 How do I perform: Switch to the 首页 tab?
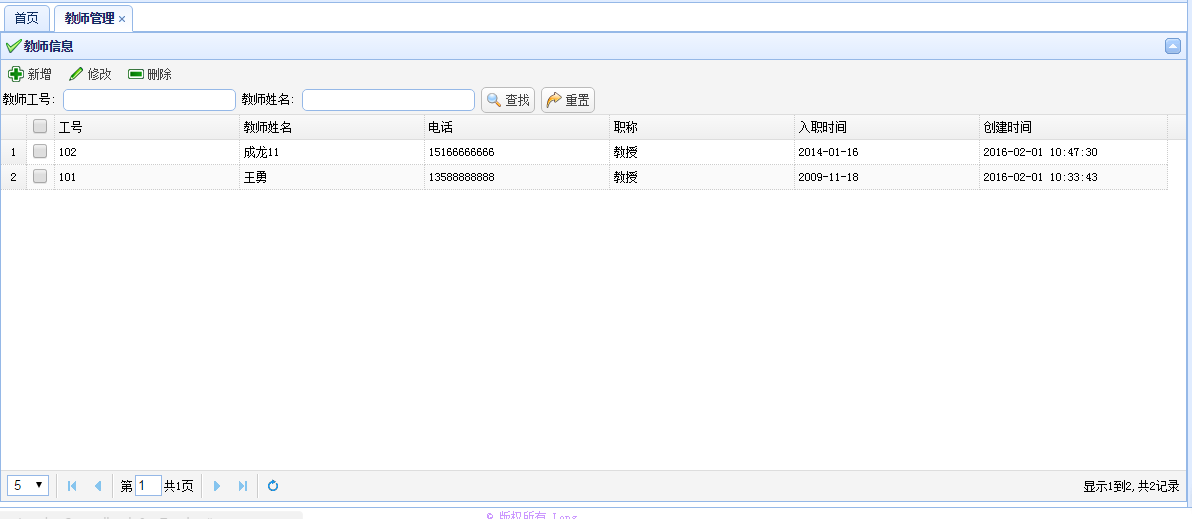pyautogui.click(x=27, y=18)
